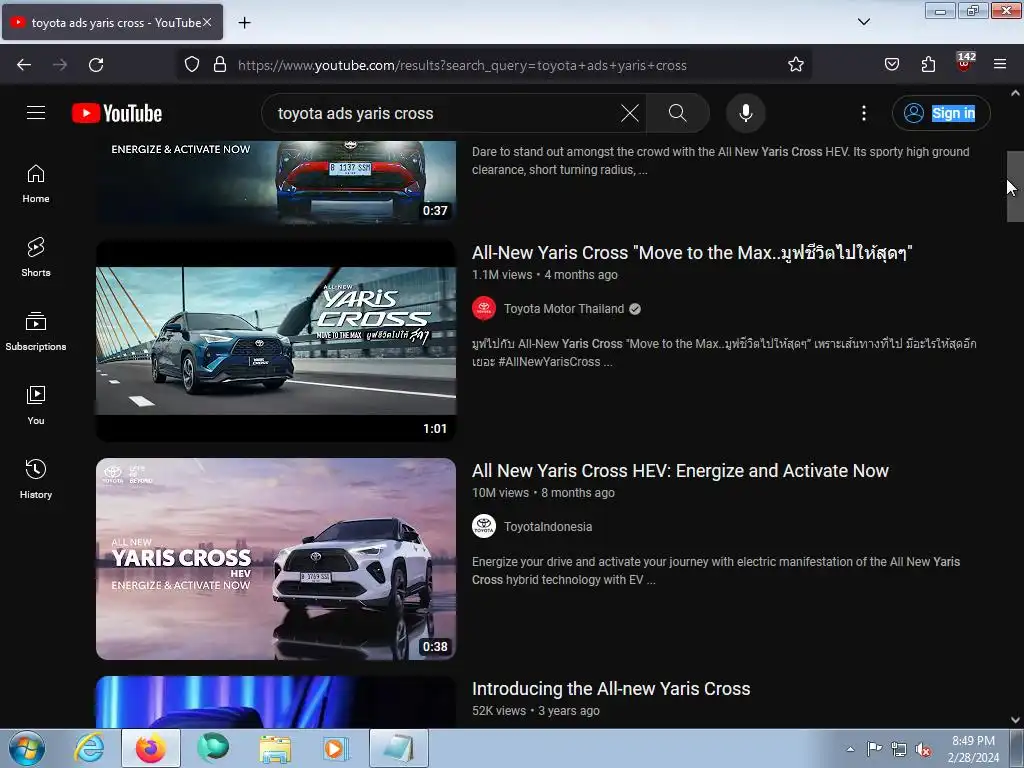Click Introducing the All-new Yaris Cross title

coord(611,689)
